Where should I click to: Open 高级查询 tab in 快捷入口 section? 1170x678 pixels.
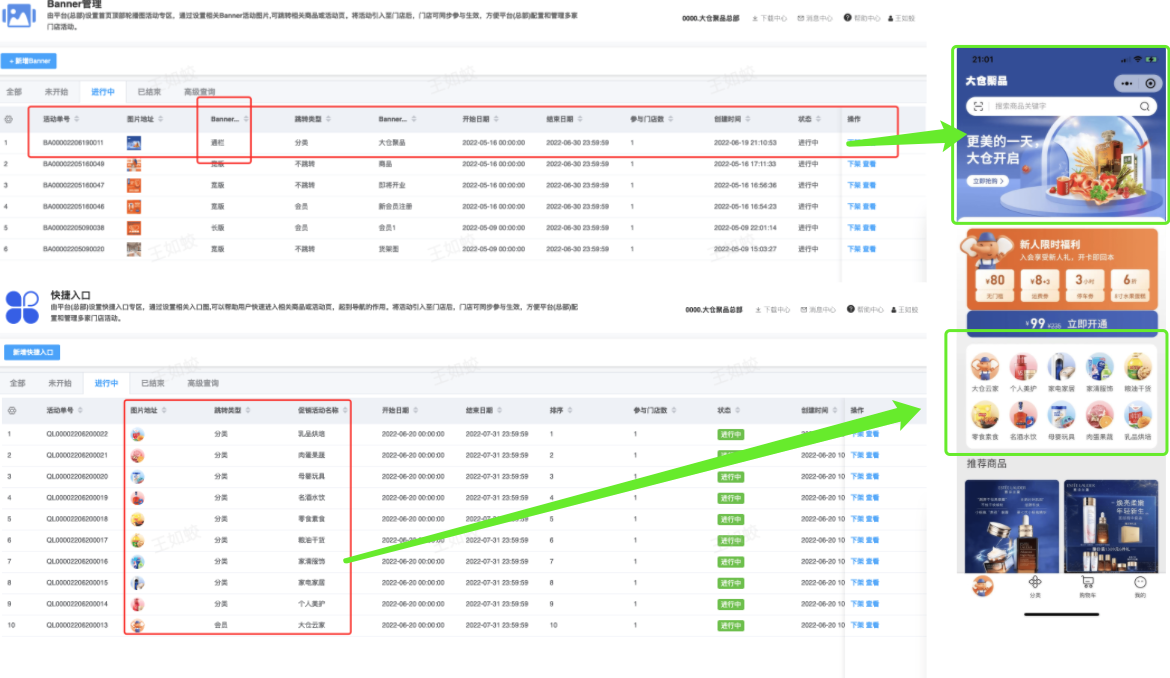click(203, 383)
